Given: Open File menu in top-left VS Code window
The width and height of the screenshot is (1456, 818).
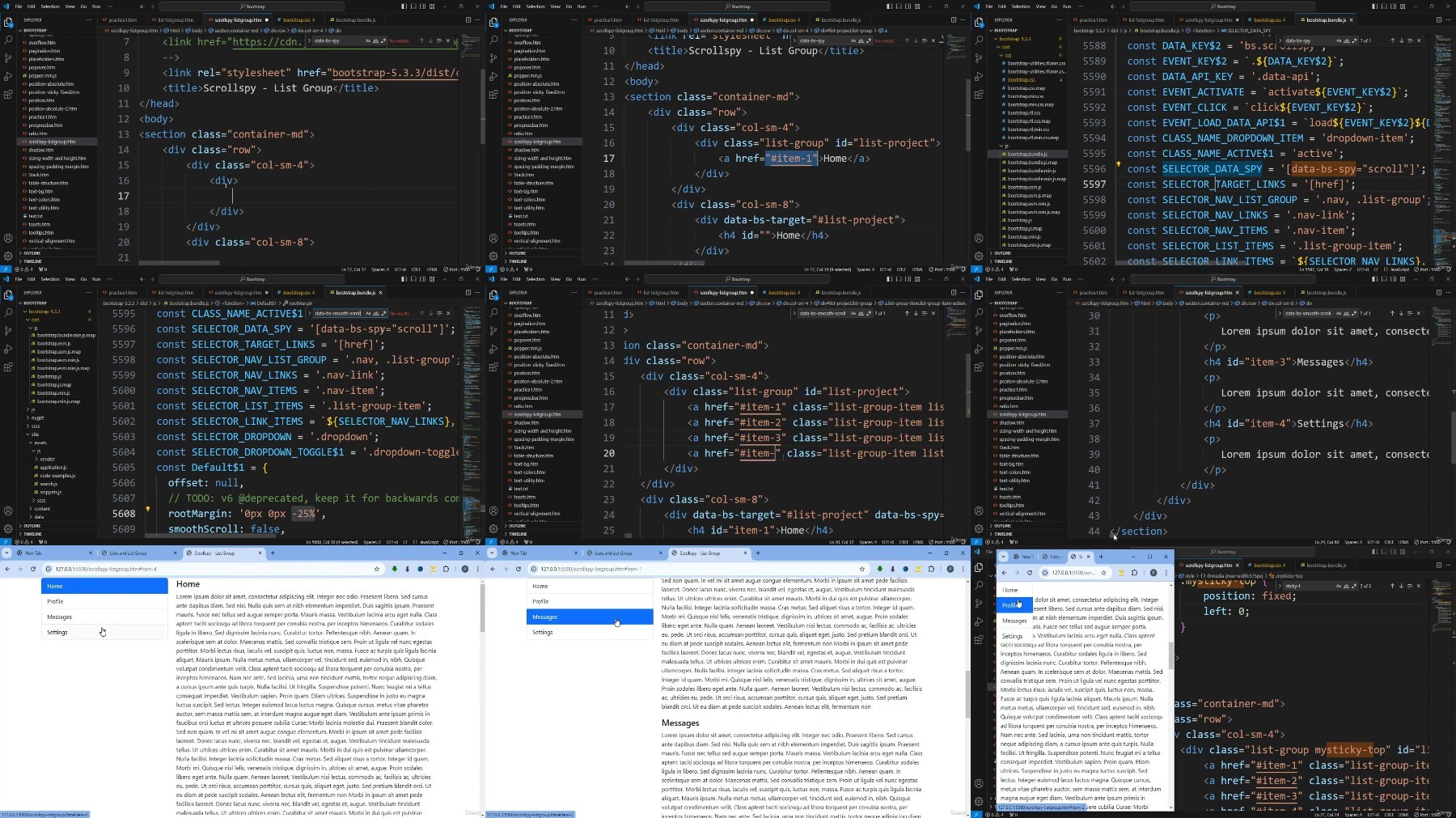Looking at the screenshot, I should point(19,6).
